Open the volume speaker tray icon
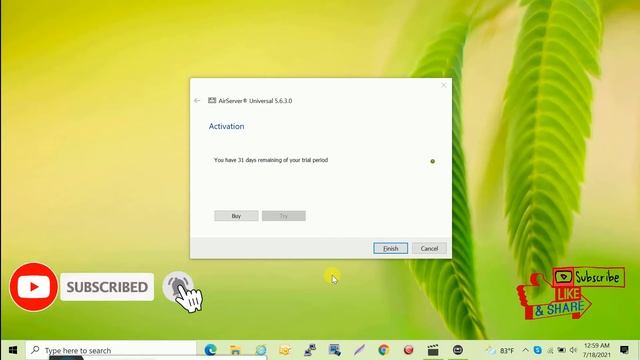640x360 pixels. pos(573,350)
